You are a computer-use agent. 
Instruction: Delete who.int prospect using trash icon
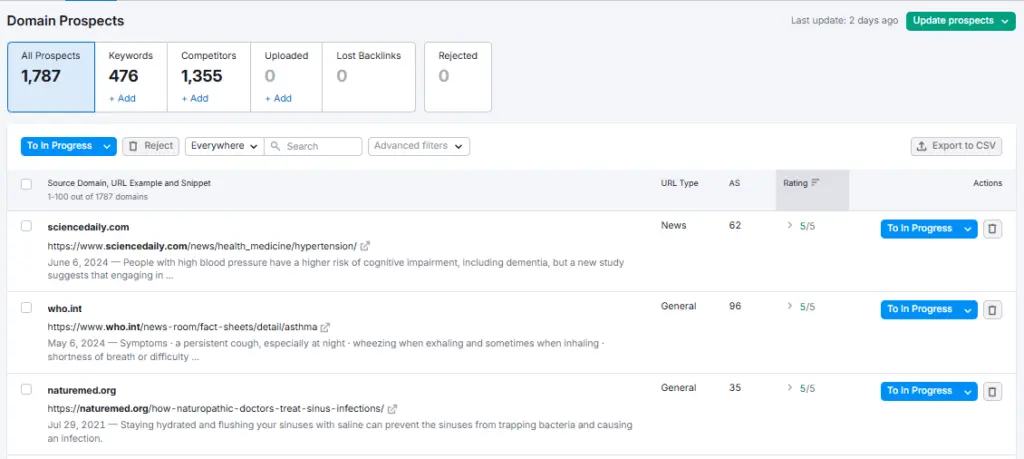[992, 310]
